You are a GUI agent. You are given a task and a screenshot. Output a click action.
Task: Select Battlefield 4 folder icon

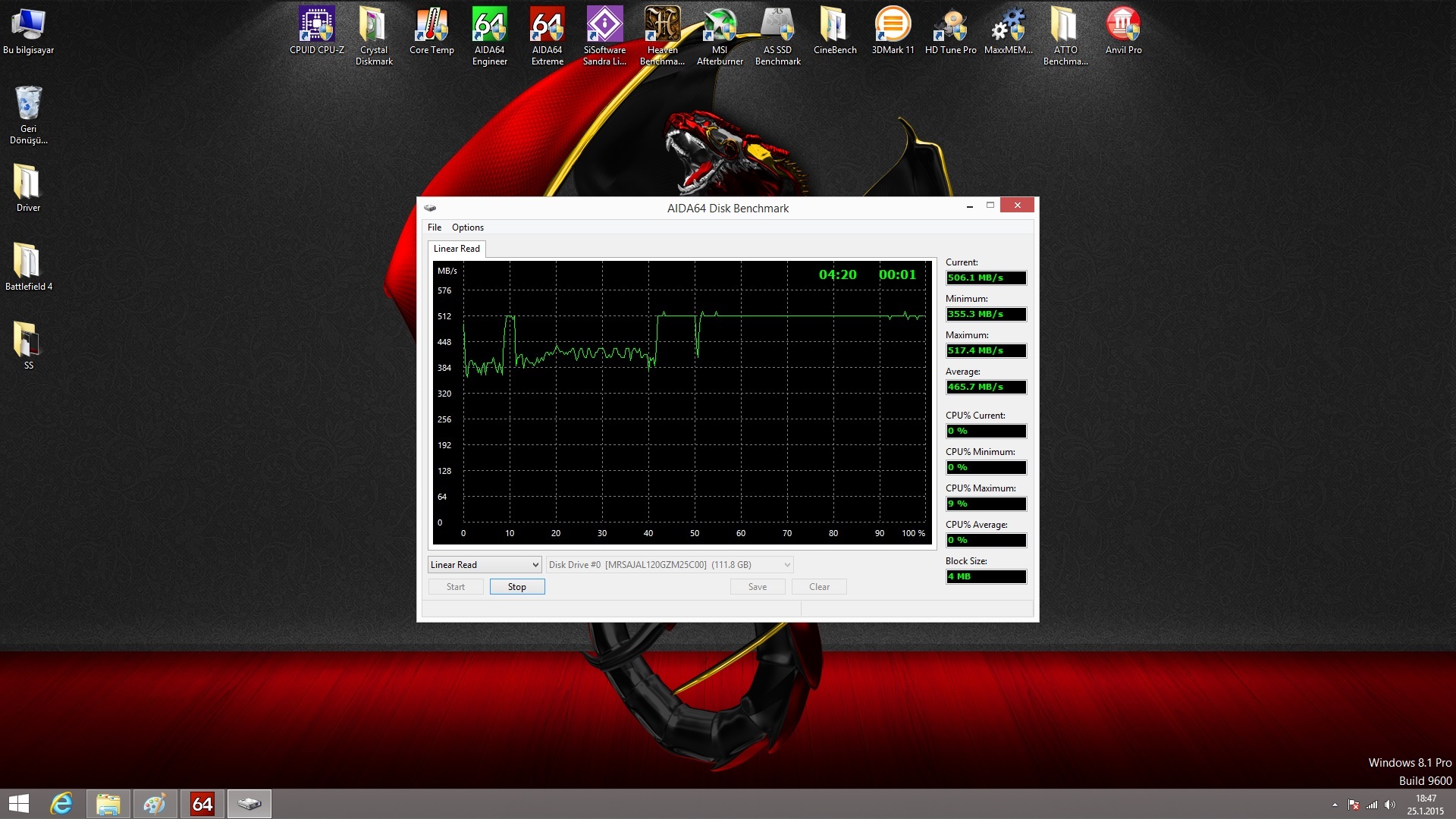28,267
